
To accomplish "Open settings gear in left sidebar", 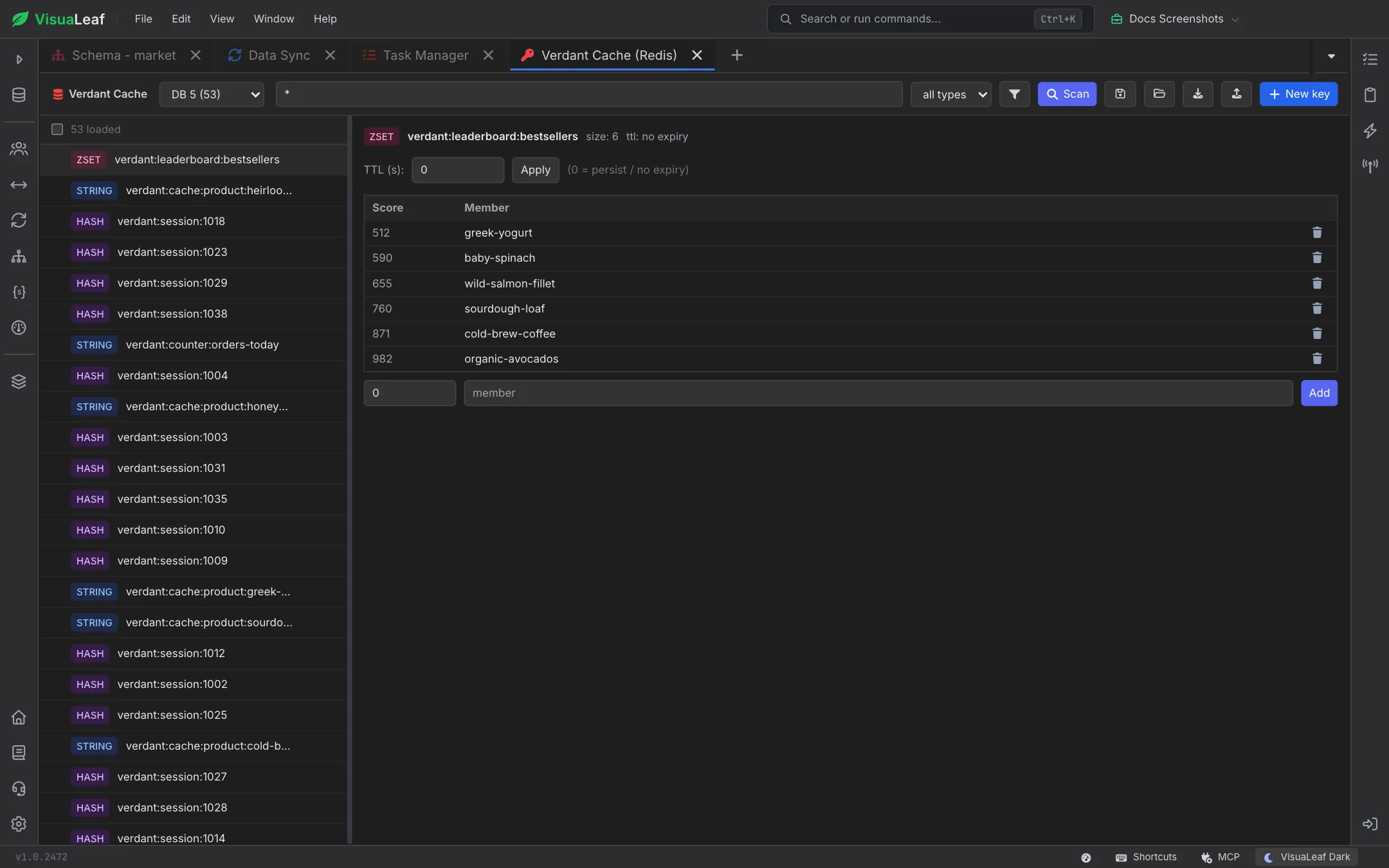I will point(19,824).
